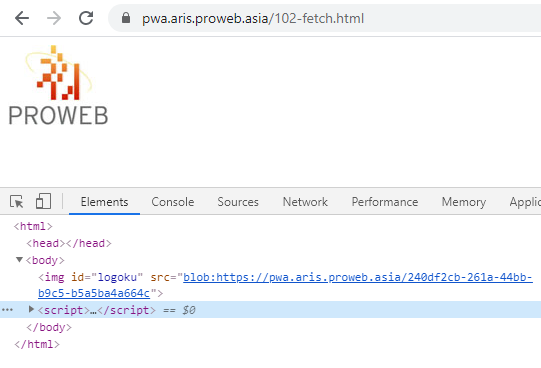
Task: Open the Sources tab
Action: pos(238,202)
